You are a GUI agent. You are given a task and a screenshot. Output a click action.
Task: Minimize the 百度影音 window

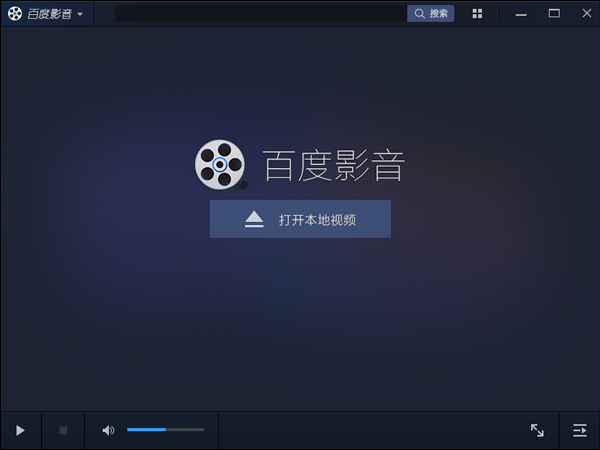[x=521, y=15]
